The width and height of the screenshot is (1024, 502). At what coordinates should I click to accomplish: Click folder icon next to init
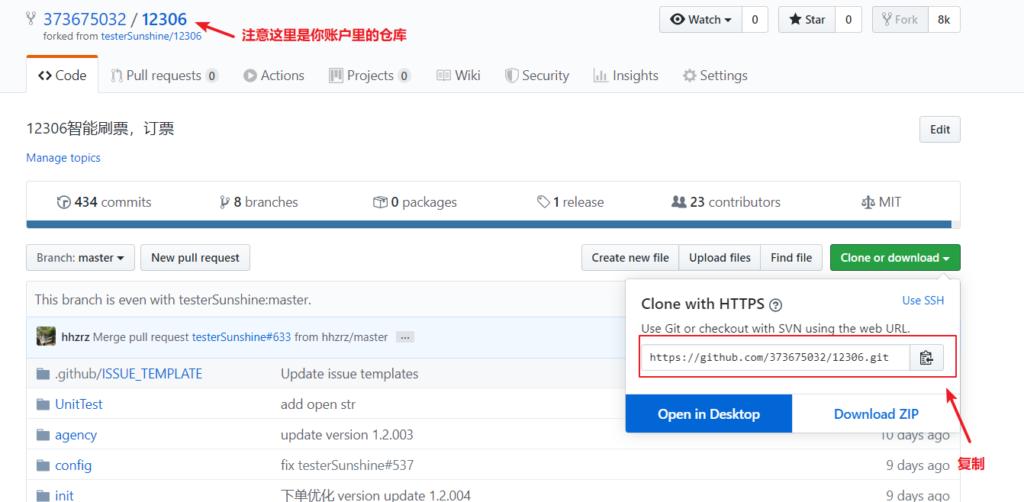coord(43,495)
